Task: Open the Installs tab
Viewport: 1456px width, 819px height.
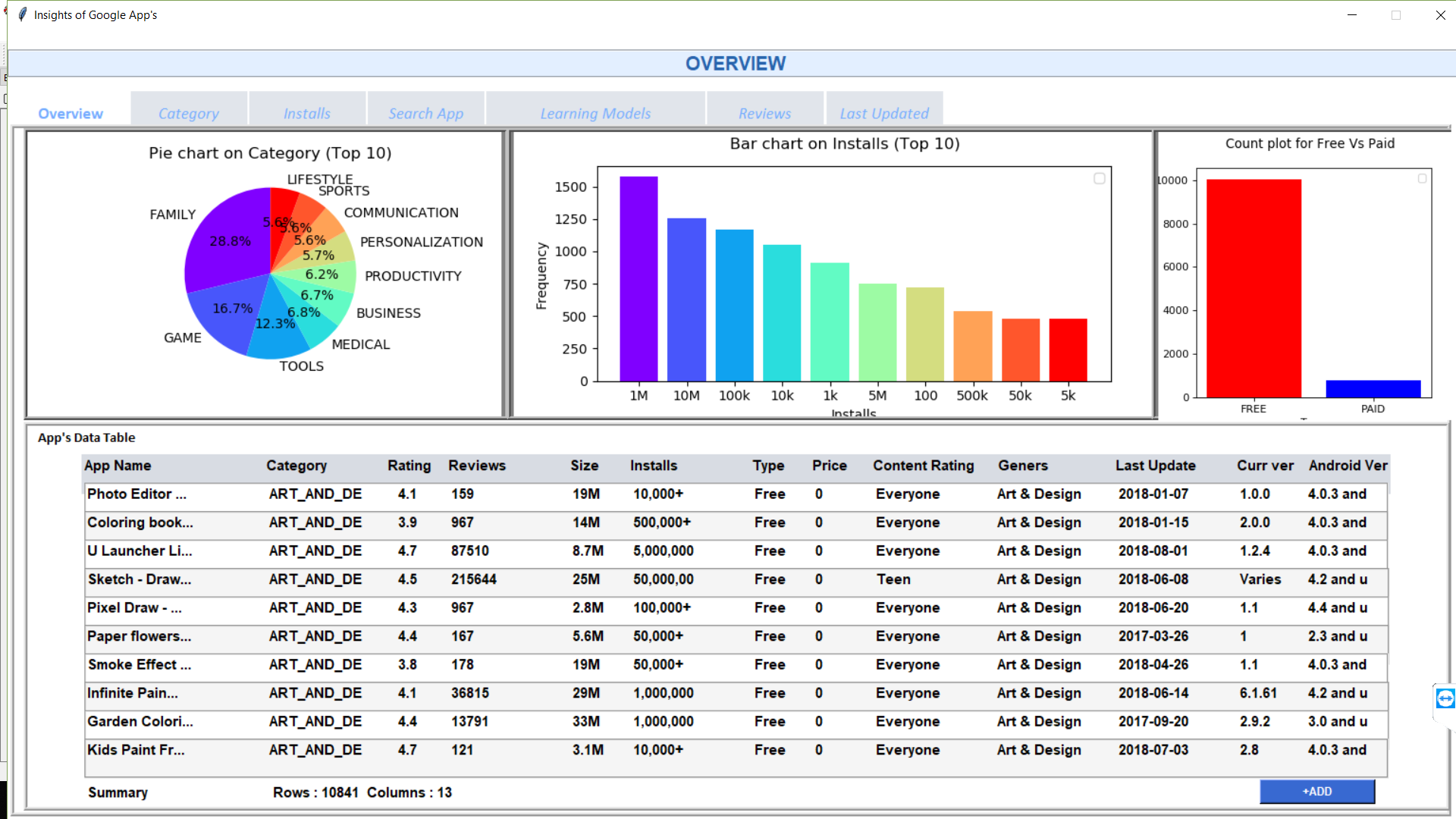Action: point(307,113)
